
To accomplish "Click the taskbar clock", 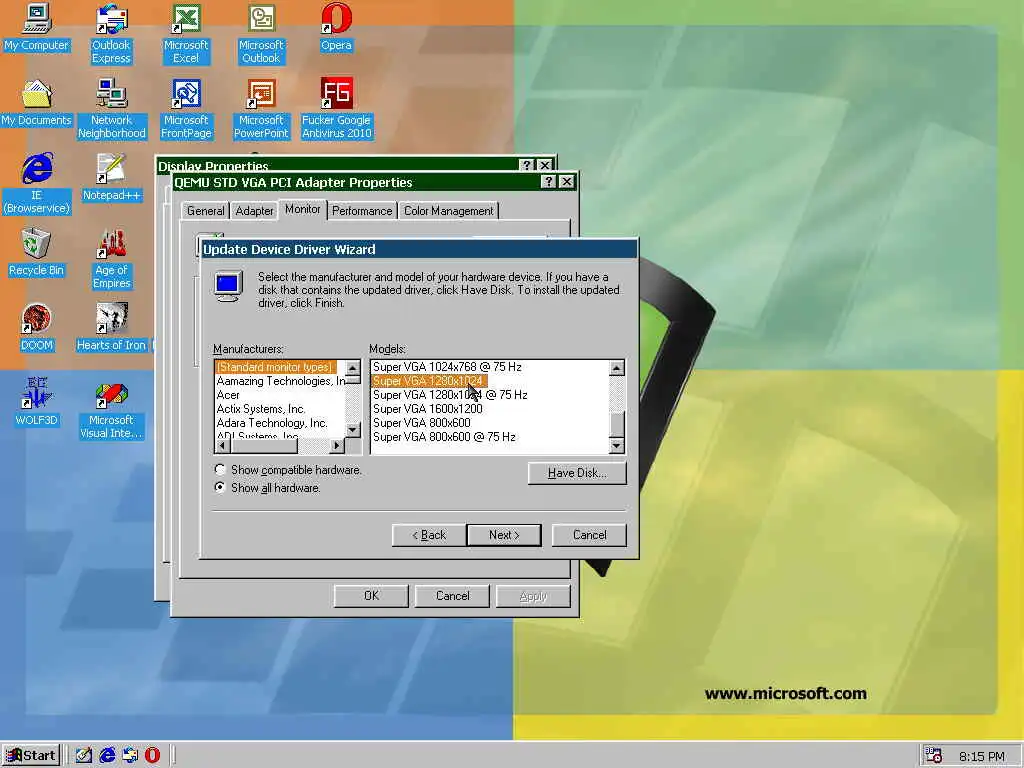I will tap(982, 756).
